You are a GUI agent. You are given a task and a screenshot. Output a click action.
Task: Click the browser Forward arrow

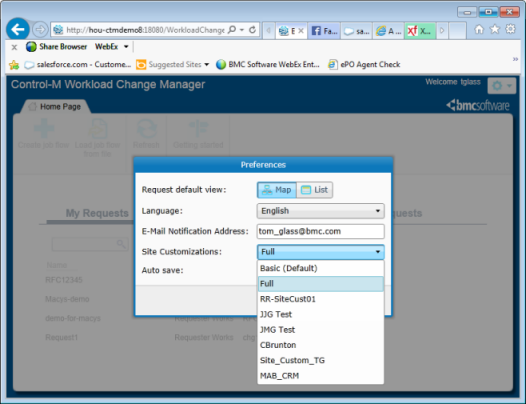[x=40, y=30]
